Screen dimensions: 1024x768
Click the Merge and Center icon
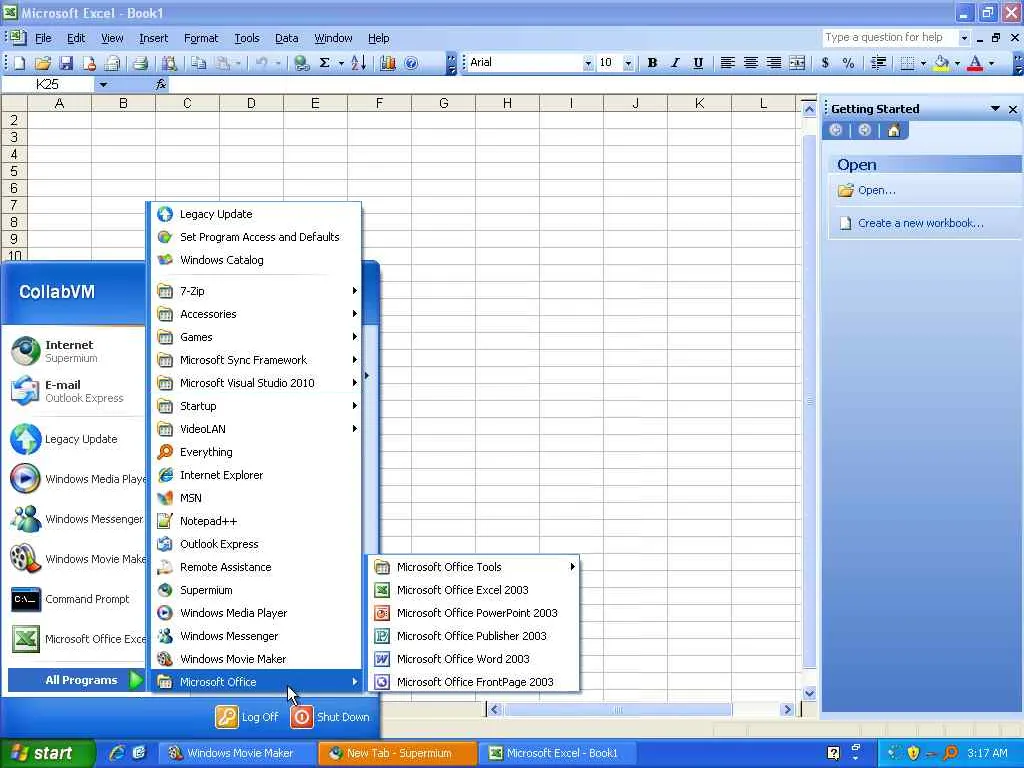point(797,63)
